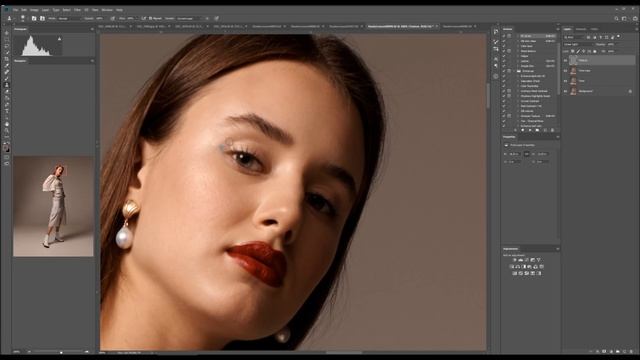Toggle link between width and height in Properties

pos(527,154)
